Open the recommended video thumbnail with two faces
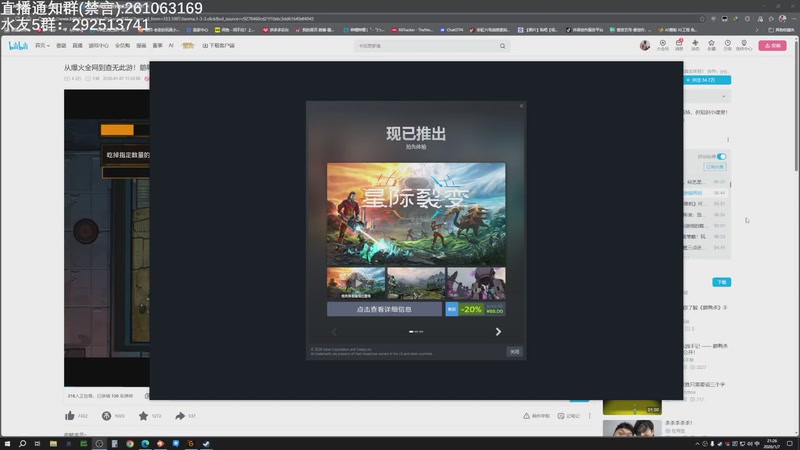800x450 pixels. click(632, 429)
